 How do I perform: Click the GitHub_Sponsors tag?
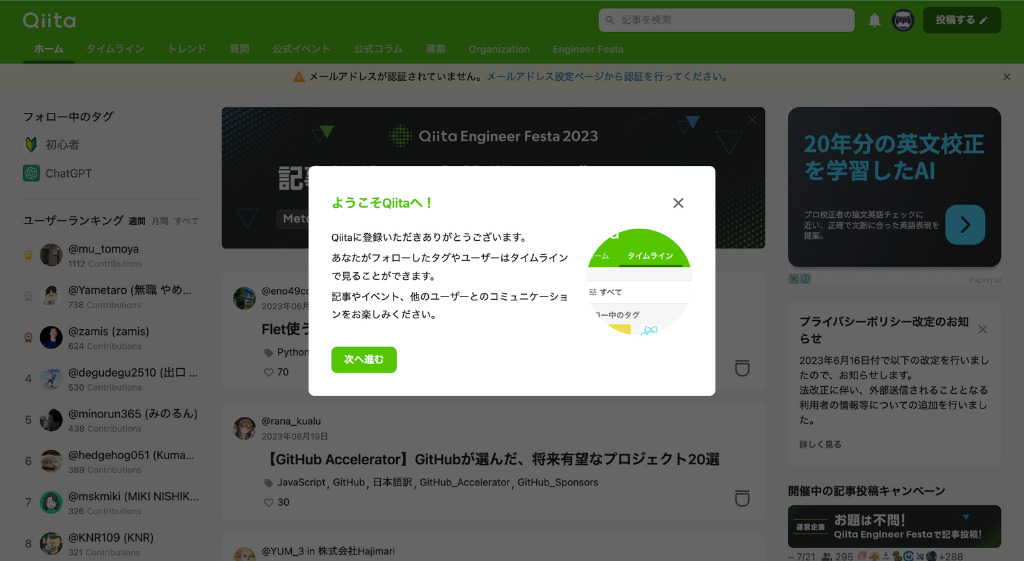point(558,483)
